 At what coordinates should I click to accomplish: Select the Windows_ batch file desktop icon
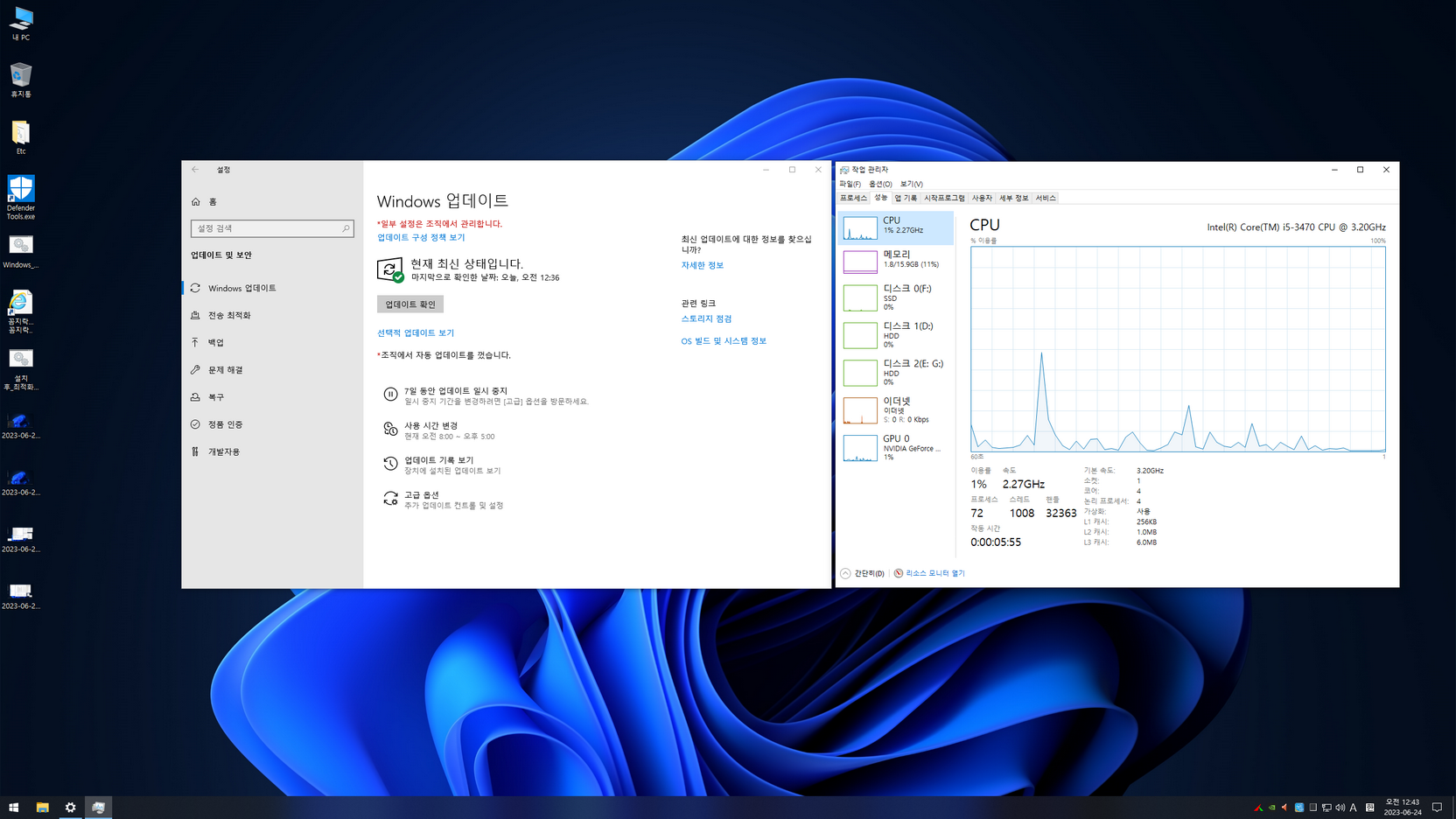click(20, 252)
